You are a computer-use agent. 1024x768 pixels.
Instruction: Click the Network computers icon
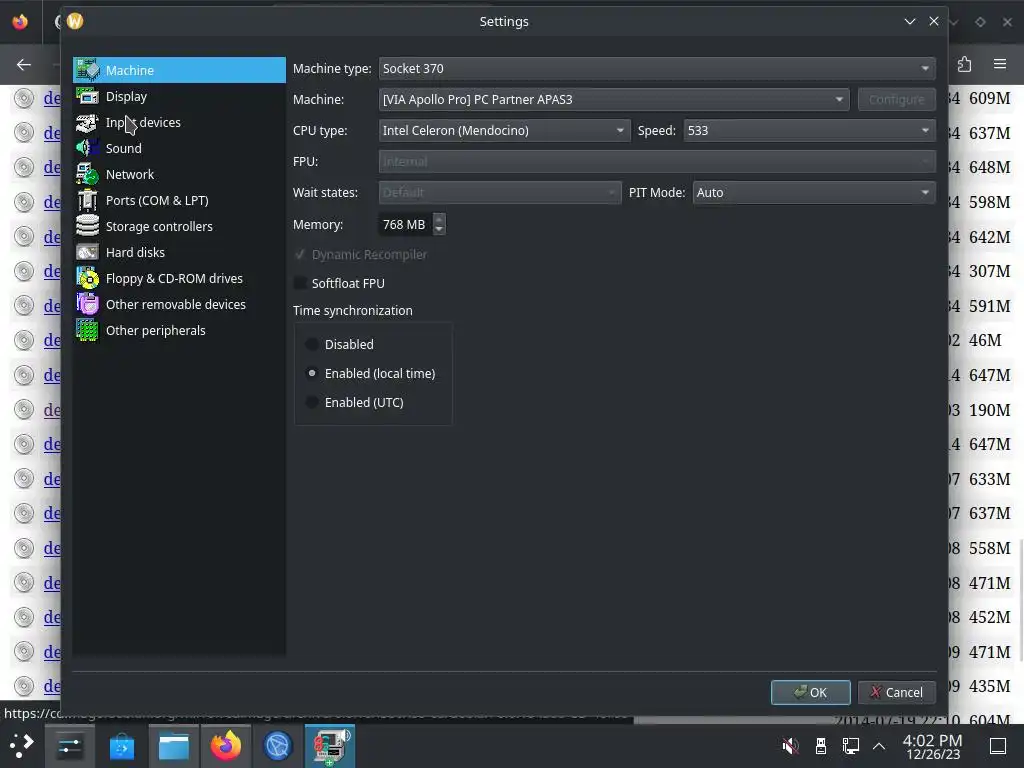88,174
